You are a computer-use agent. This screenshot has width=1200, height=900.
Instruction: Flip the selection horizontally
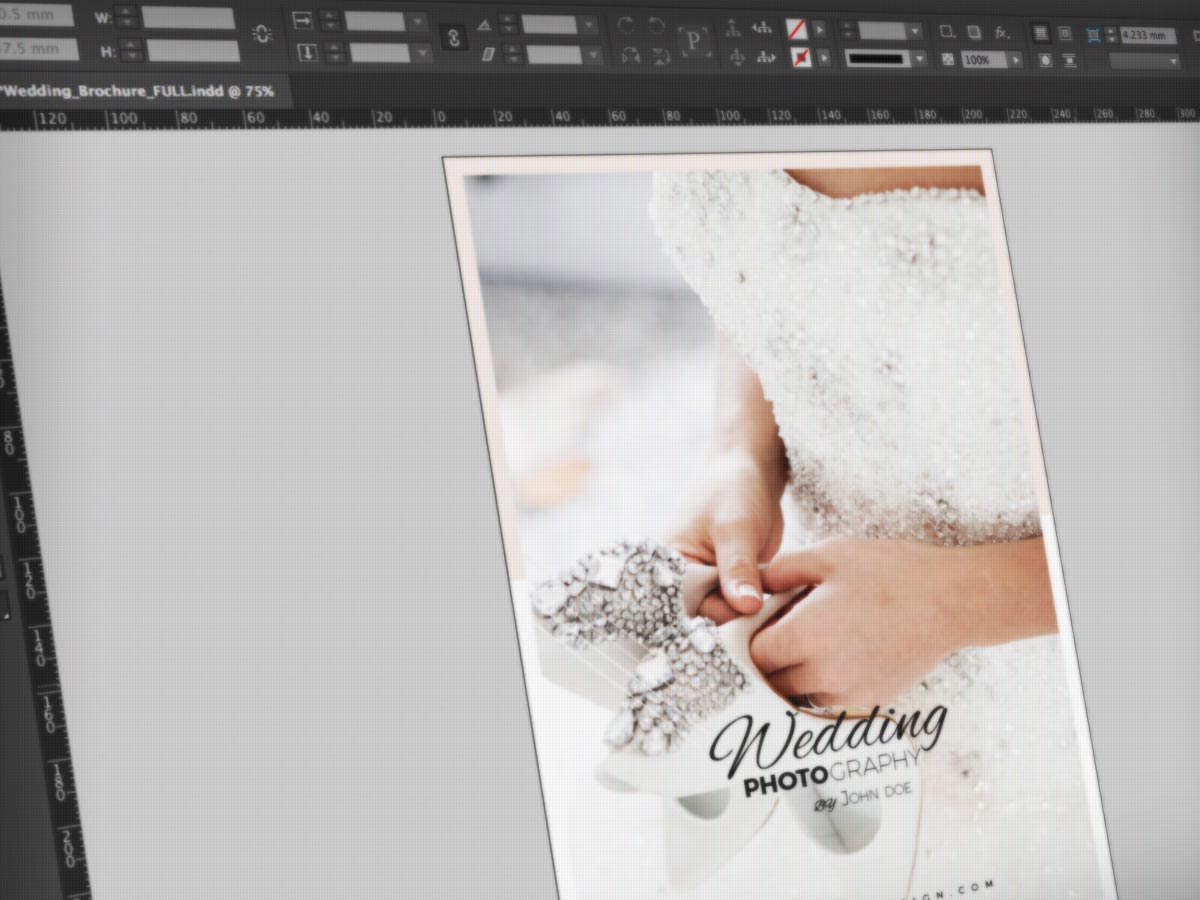630,56
